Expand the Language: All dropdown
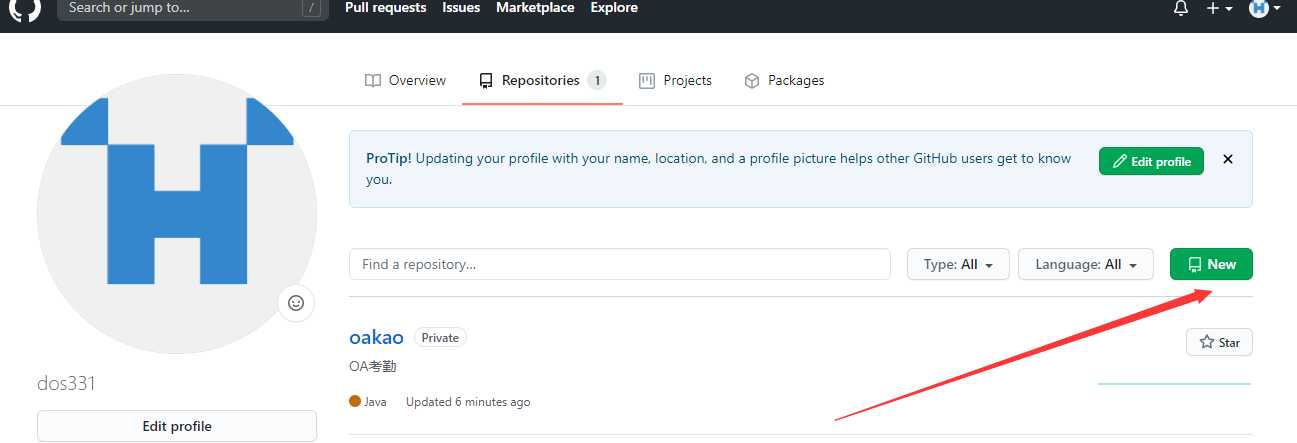This screenshot has width=1297, height=443. pos(1086,264)
